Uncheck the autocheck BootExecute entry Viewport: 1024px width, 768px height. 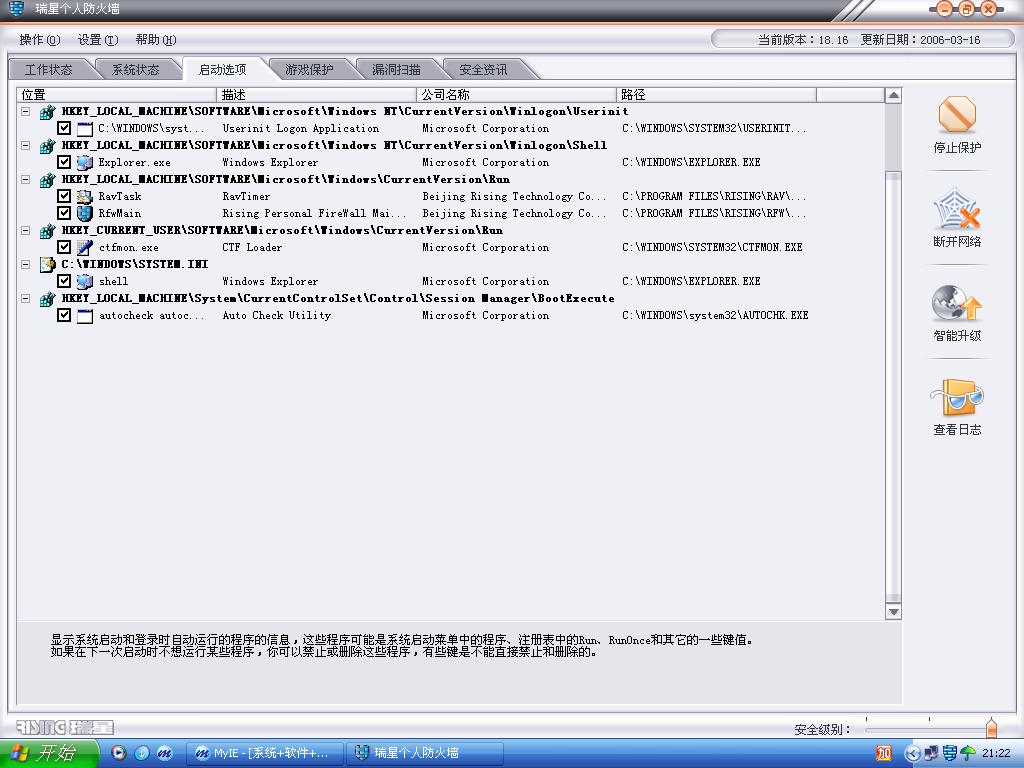(64, 315)
